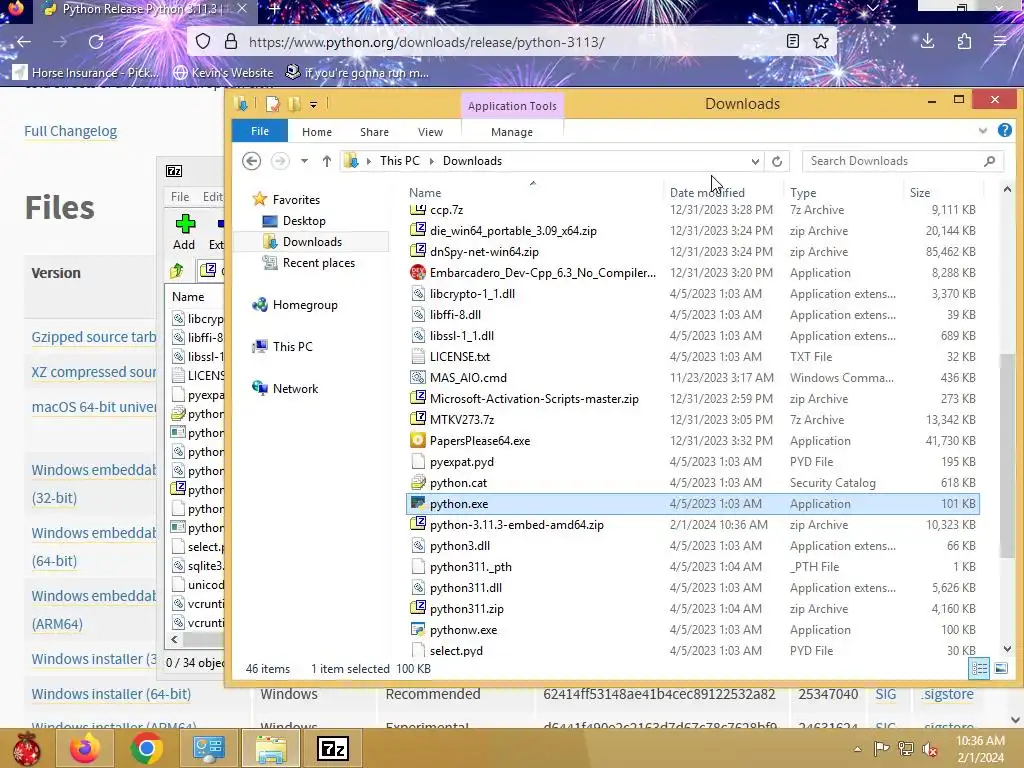Image resolution: width=1024 pixels, height=768 pixels.
Task: Click the Up arrow in Explorer
Action: click(x=327, y=161)
